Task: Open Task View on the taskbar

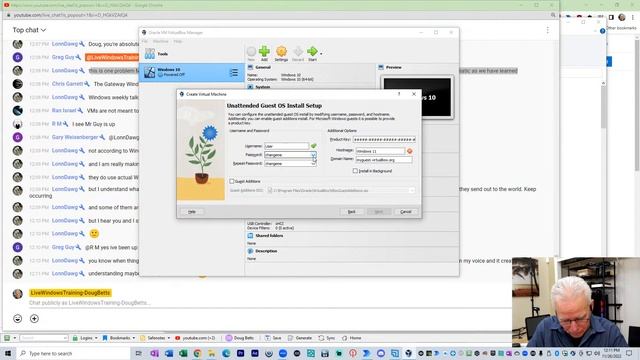Action: pyautogui.click(x=138, y=353)
